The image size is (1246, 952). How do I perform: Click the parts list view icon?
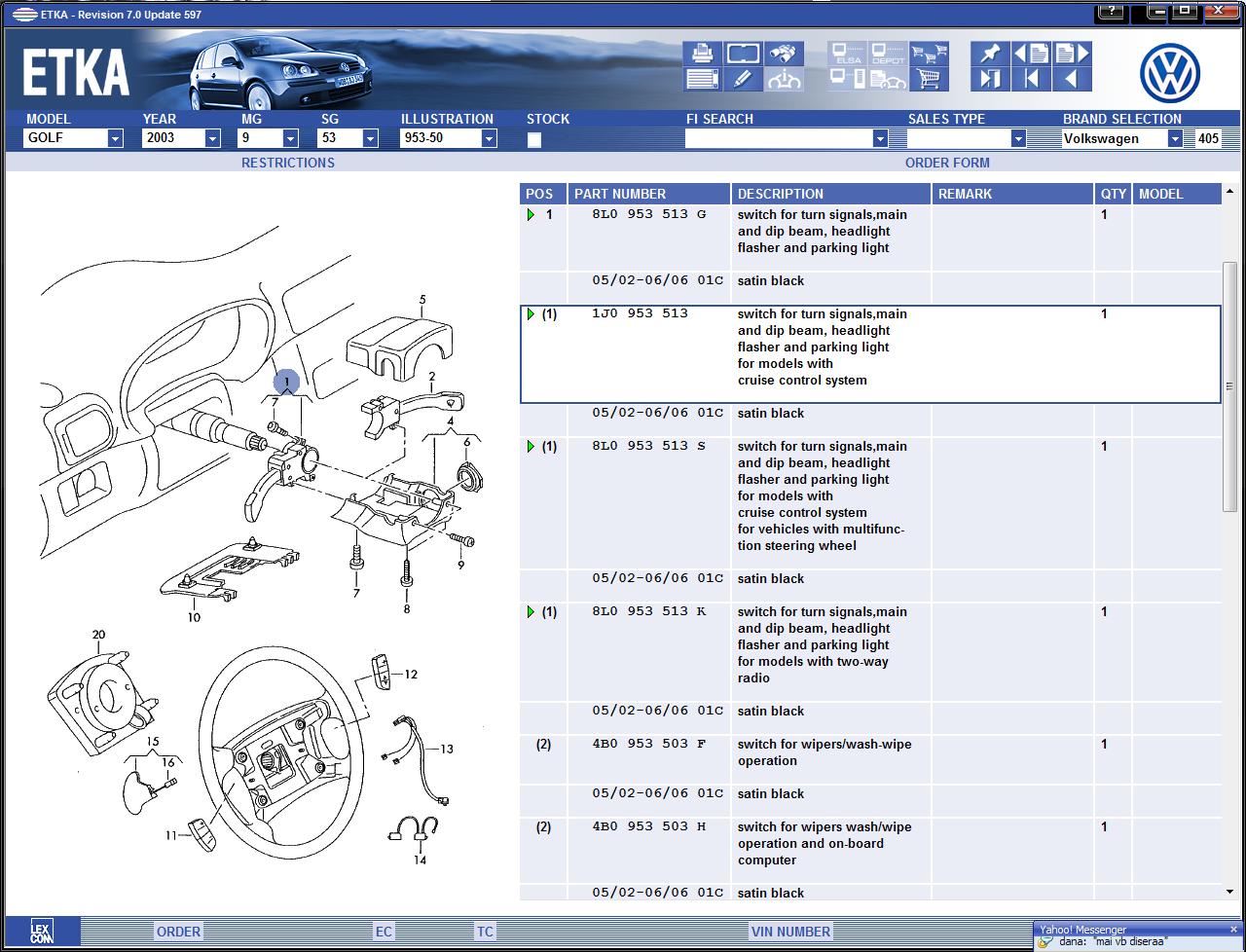tap(702, 80)
